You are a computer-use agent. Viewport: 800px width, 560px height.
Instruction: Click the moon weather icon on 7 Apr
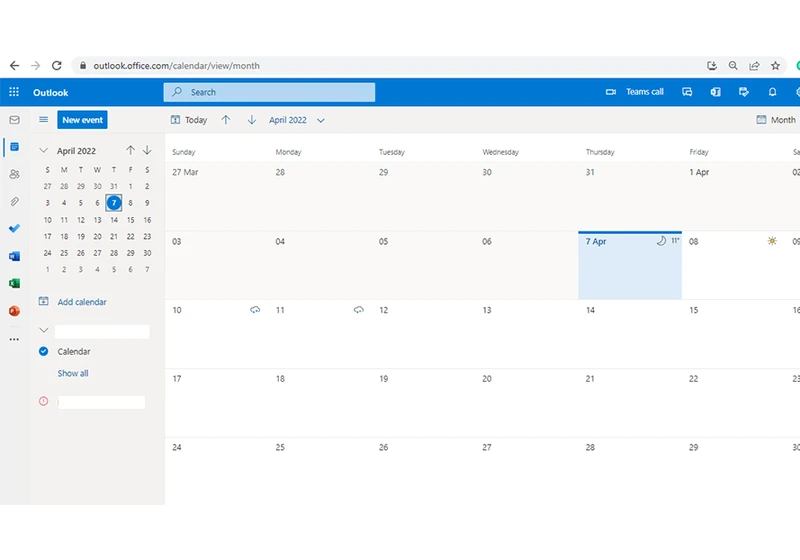coord(661,241)
